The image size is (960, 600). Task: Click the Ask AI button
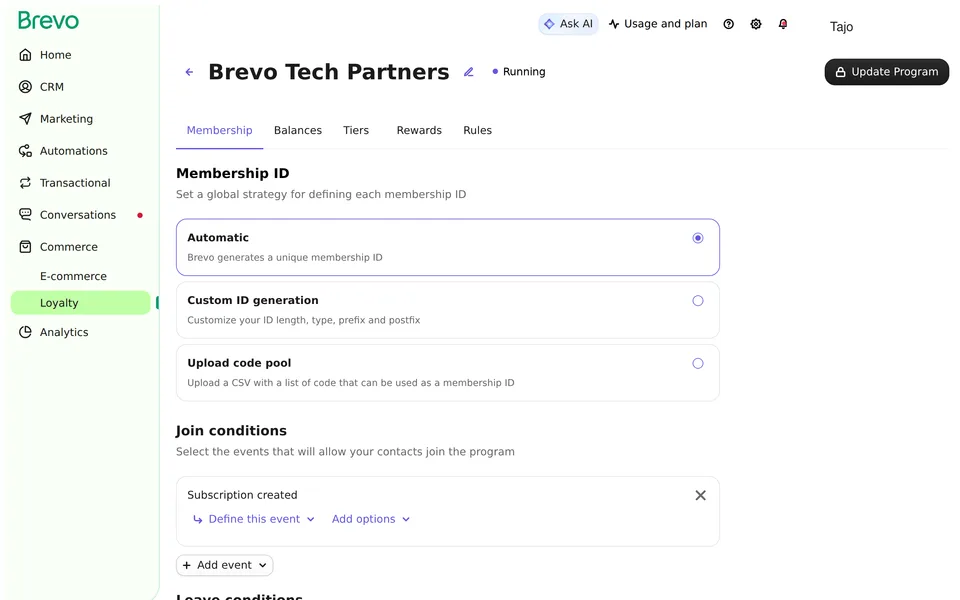click(x=568, y=24)
